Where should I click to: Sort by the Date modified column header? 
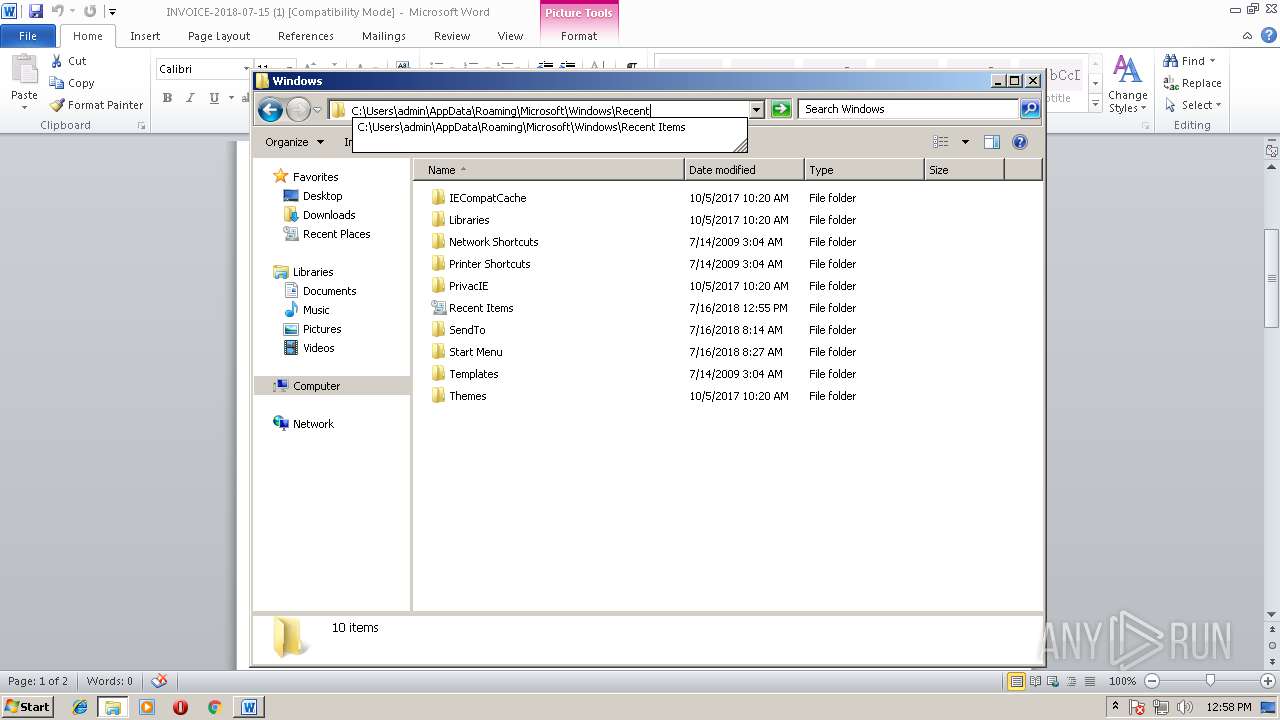[744, 170]
